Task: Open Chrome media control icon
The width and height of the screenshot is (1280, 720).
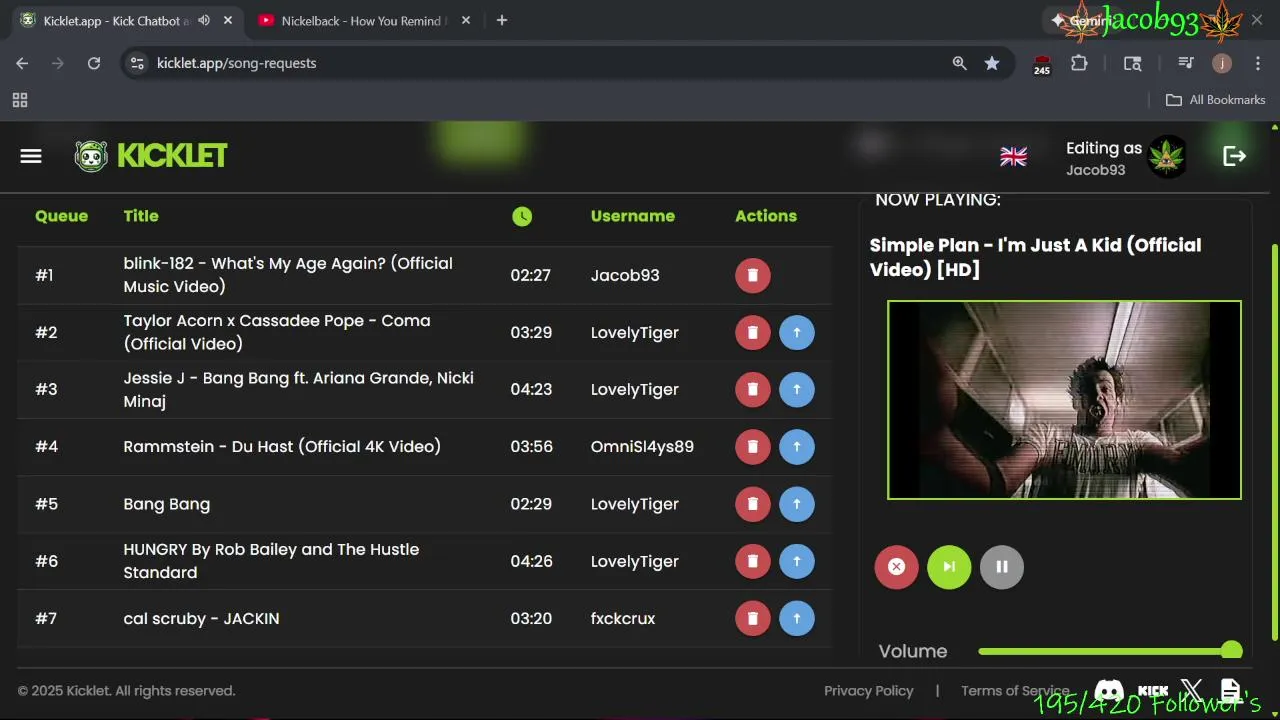Action: (x=1186, y=63)
